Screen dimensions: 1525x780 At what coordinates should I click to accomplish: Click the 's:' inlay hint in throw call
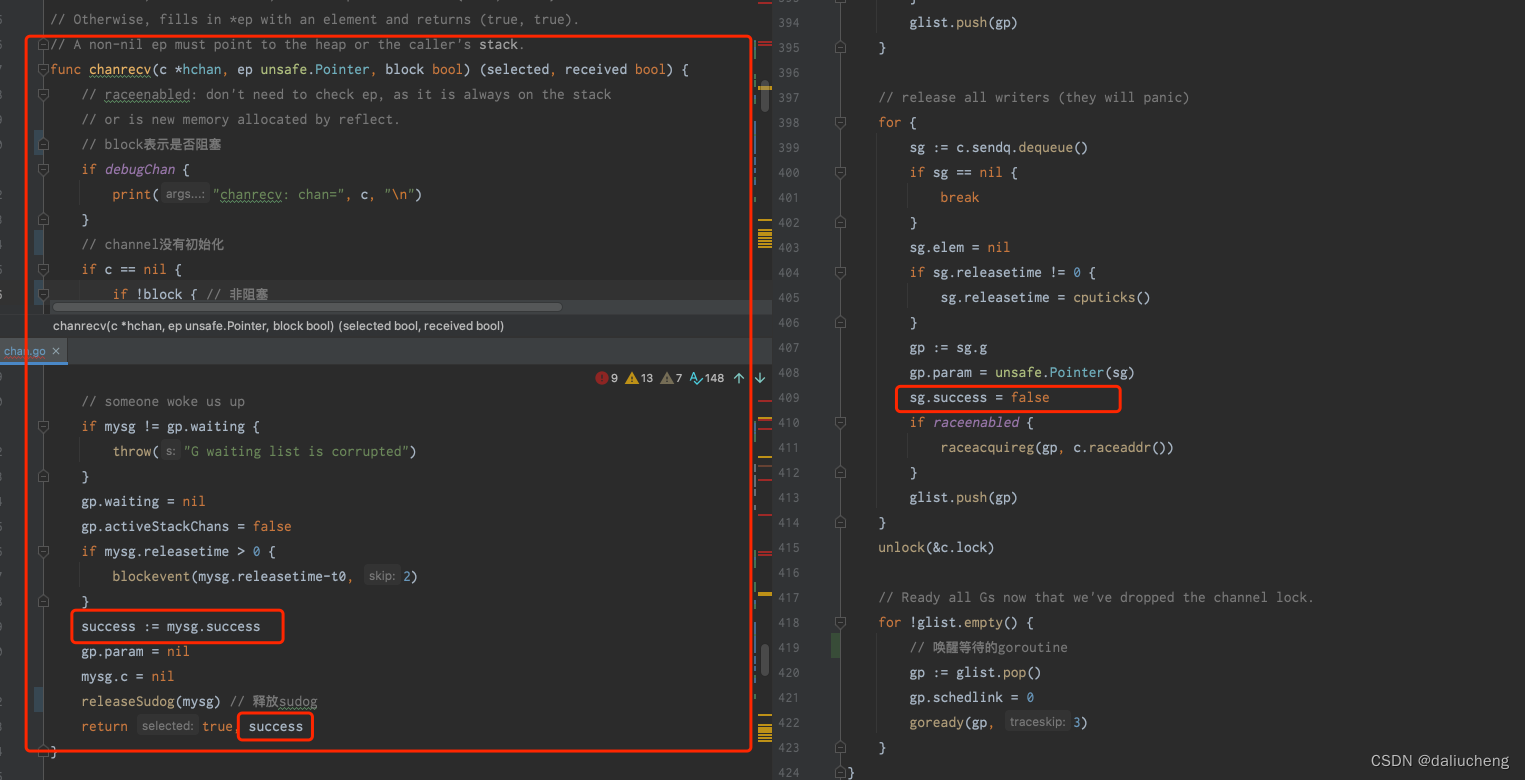coord(170,451)
